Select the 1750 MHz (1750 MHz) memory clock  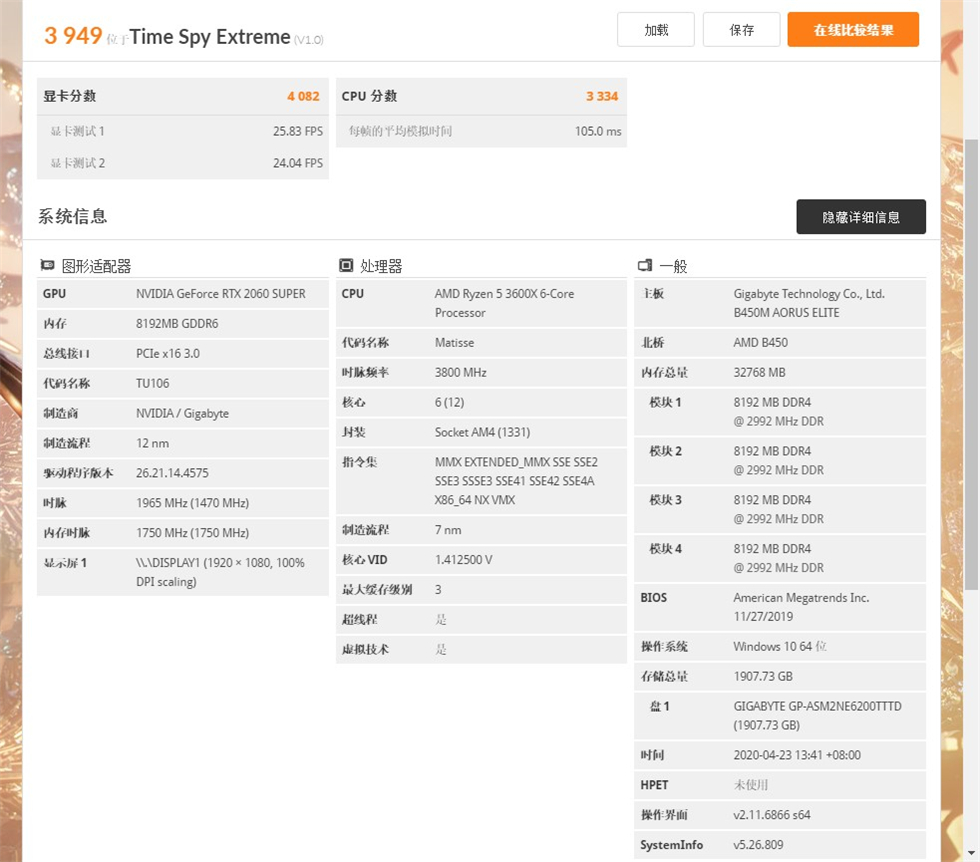click(192, 533)
